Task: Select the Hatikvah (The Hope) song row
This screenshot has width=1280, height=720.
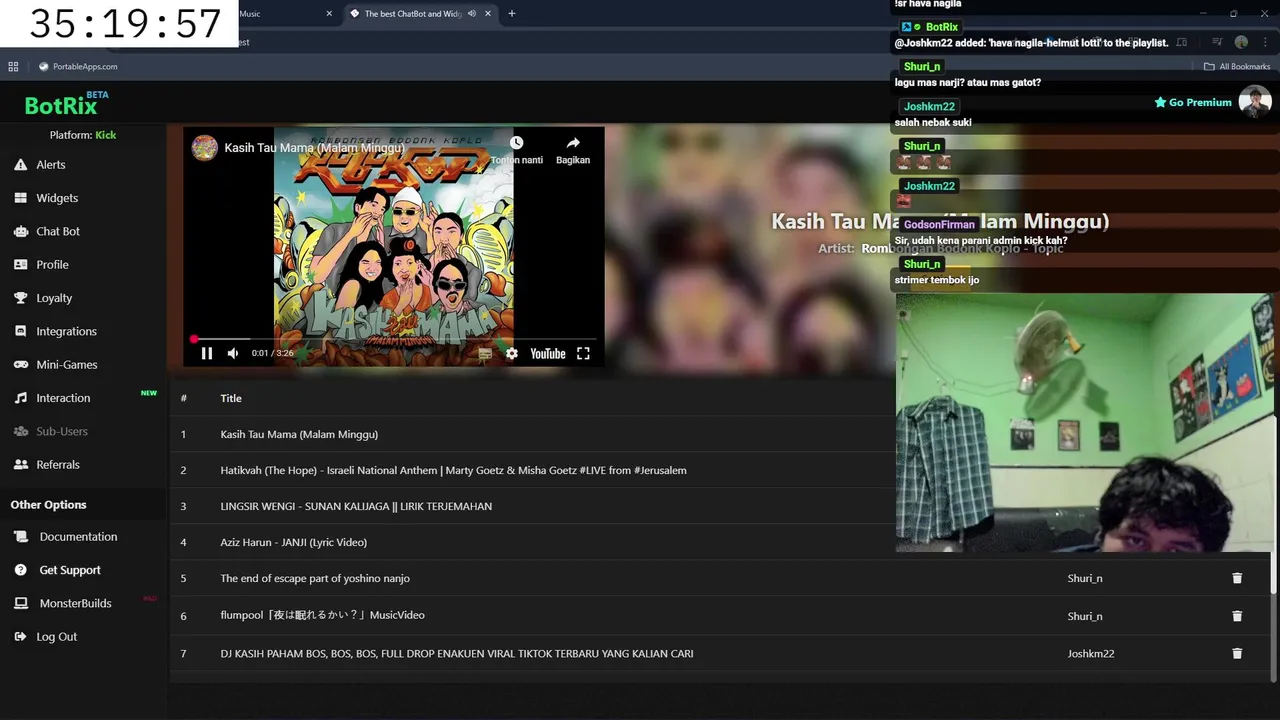Action: 530,470
